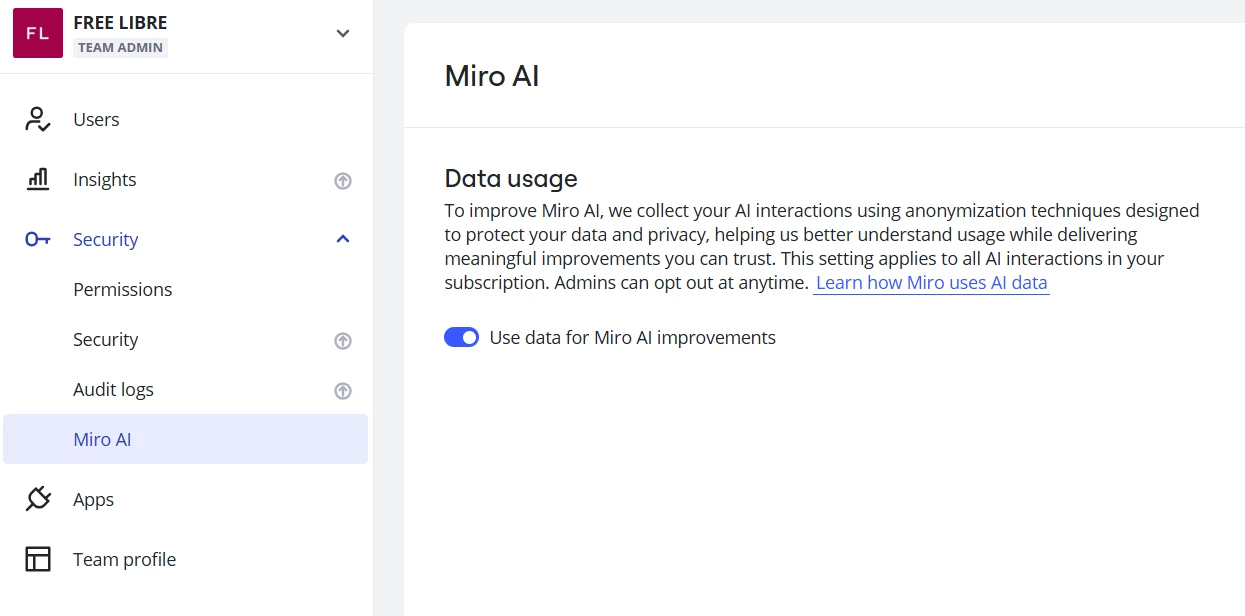
Task: Click the Team profile layout icon
Action: coord(38,559)
